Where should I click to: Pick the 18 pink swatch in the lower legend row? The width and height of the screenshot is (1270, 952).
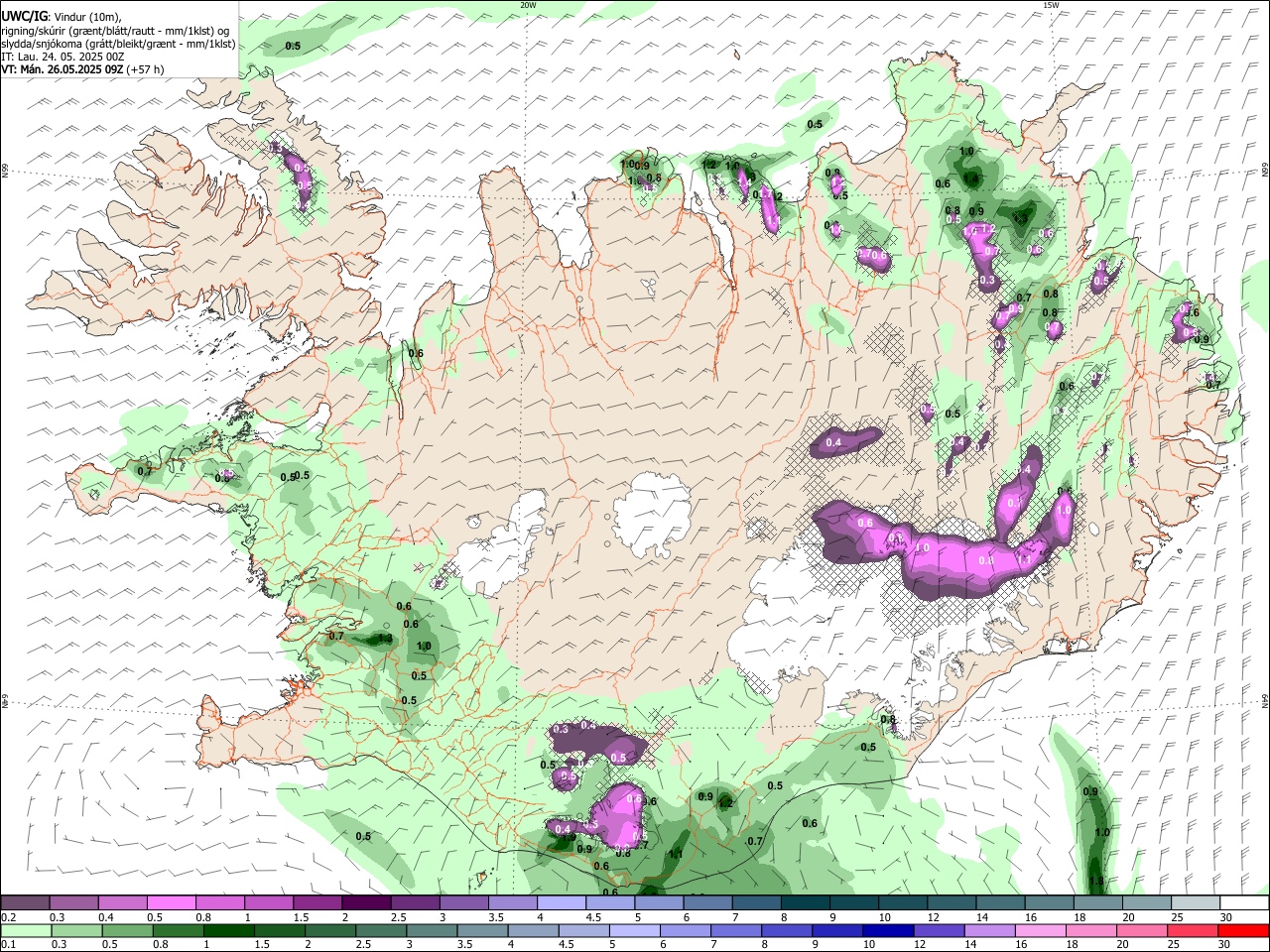1089,931
